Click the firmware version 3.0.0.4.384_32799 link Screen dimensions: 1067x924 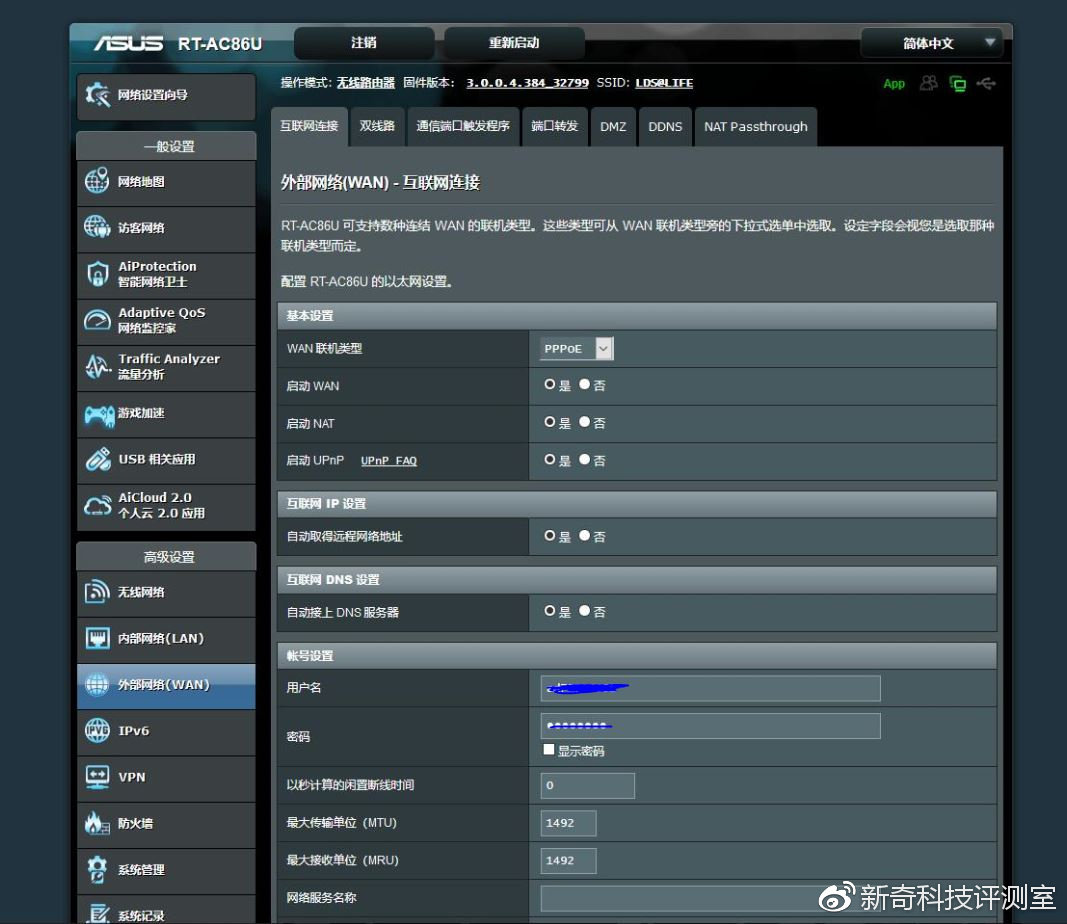click(x=527, y=83)
